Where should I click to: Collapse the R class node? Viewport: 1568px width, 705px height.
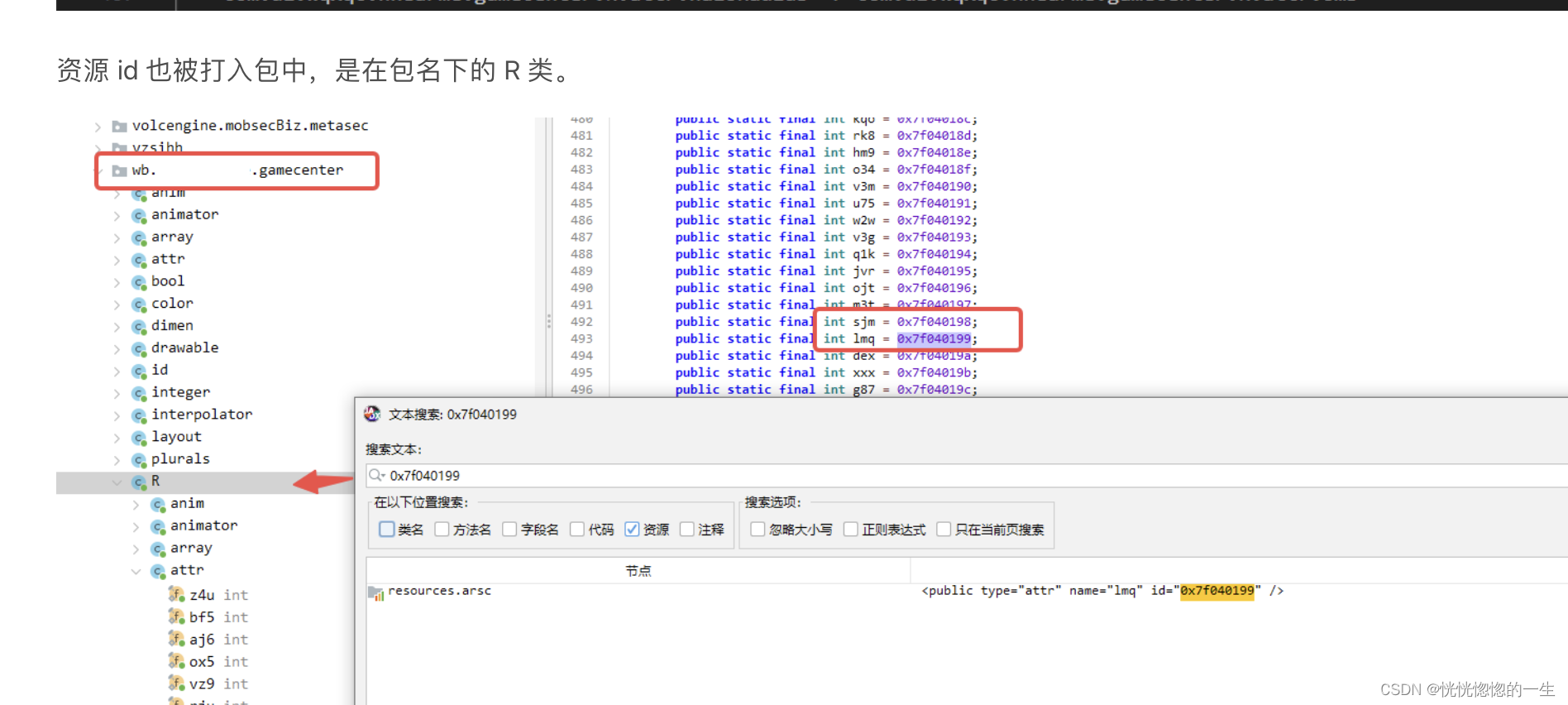coord(117,482)
